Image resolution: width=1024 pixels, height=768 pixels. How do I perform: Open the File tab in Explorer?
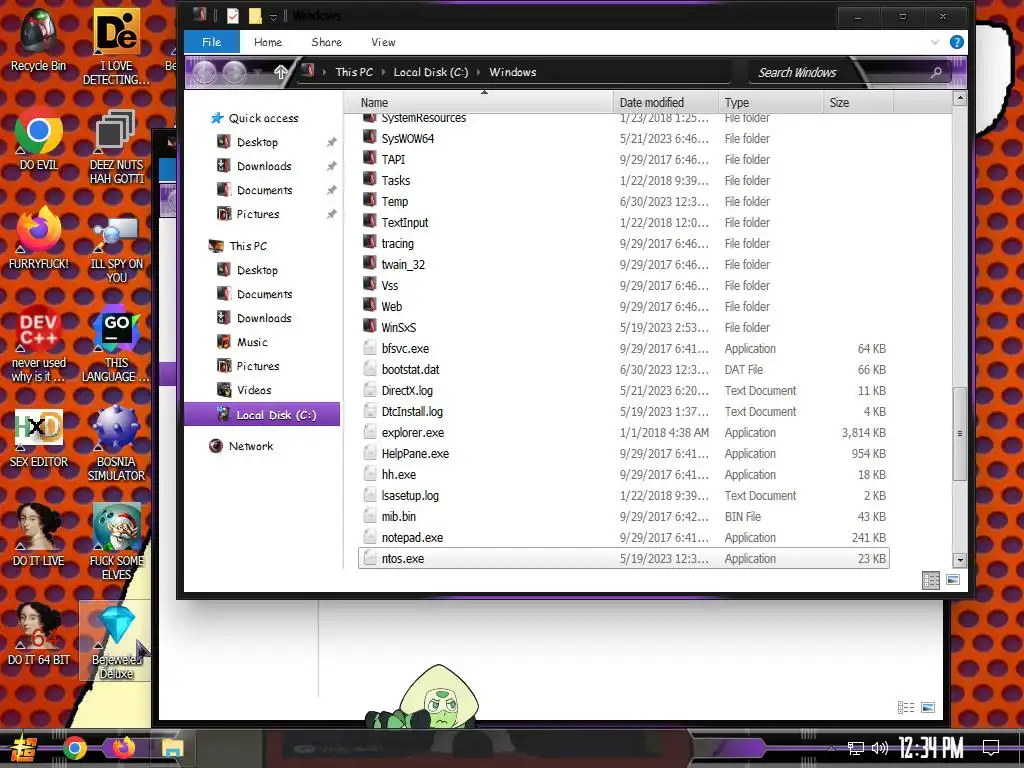click(x=212, y=42)
